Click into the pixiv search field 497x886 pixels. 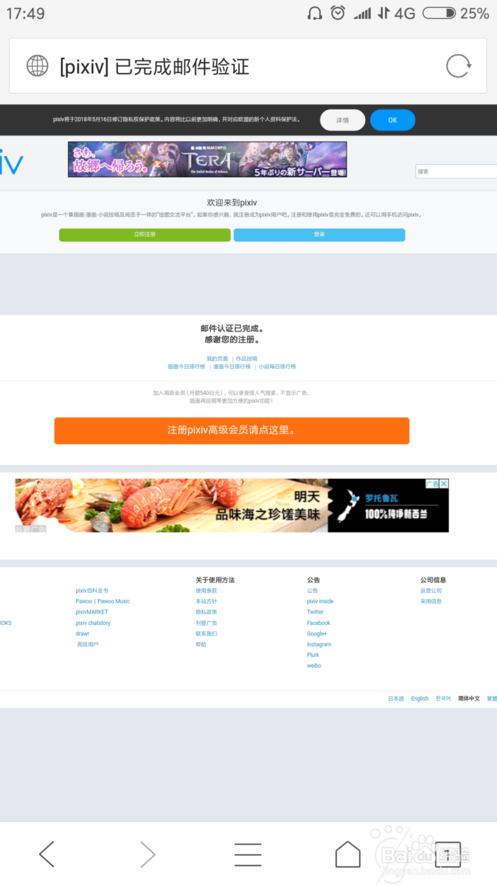(x=456, y=171)
